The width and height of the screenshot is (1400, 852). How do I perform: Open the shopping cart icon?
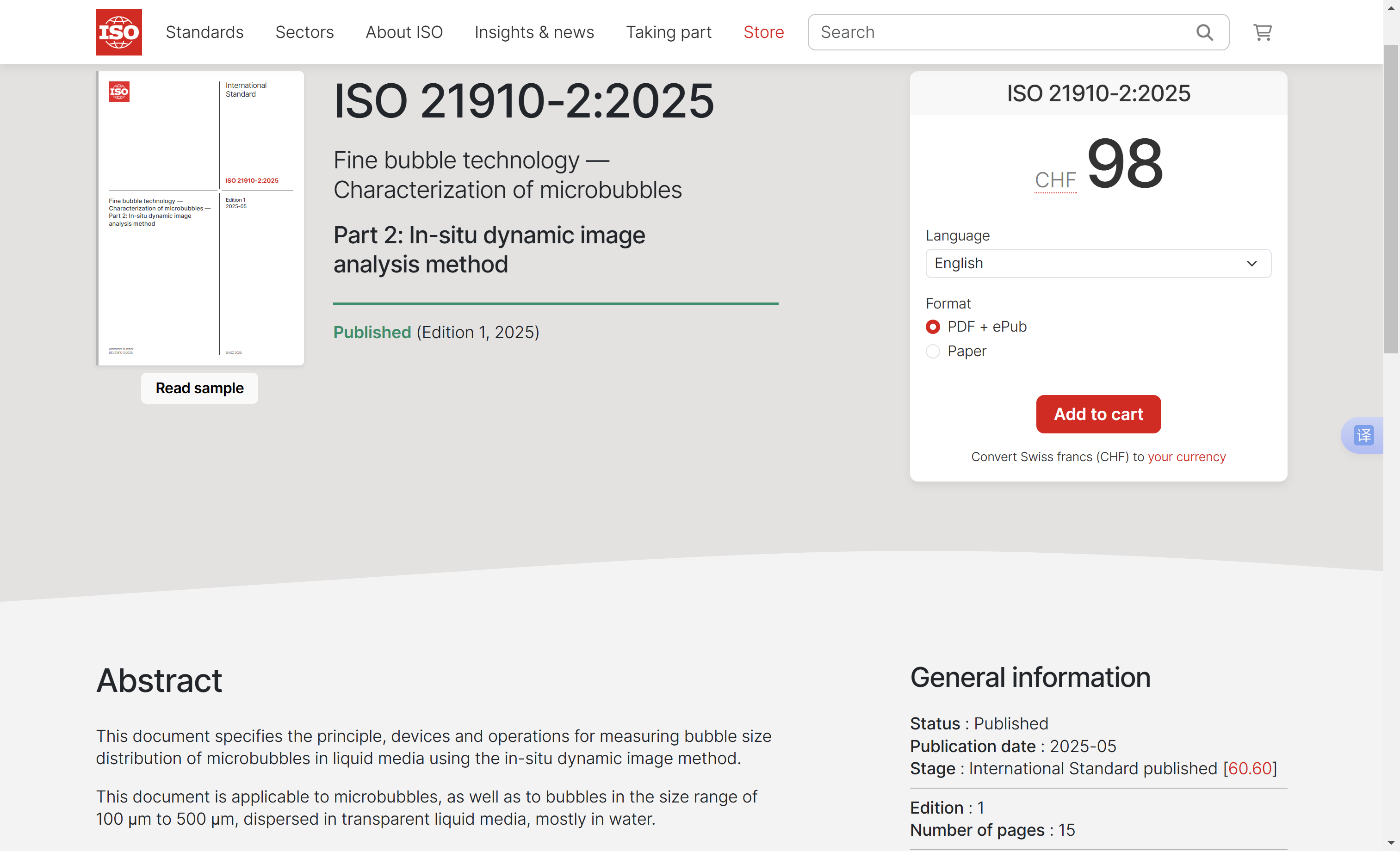(x=1263, y=32)
